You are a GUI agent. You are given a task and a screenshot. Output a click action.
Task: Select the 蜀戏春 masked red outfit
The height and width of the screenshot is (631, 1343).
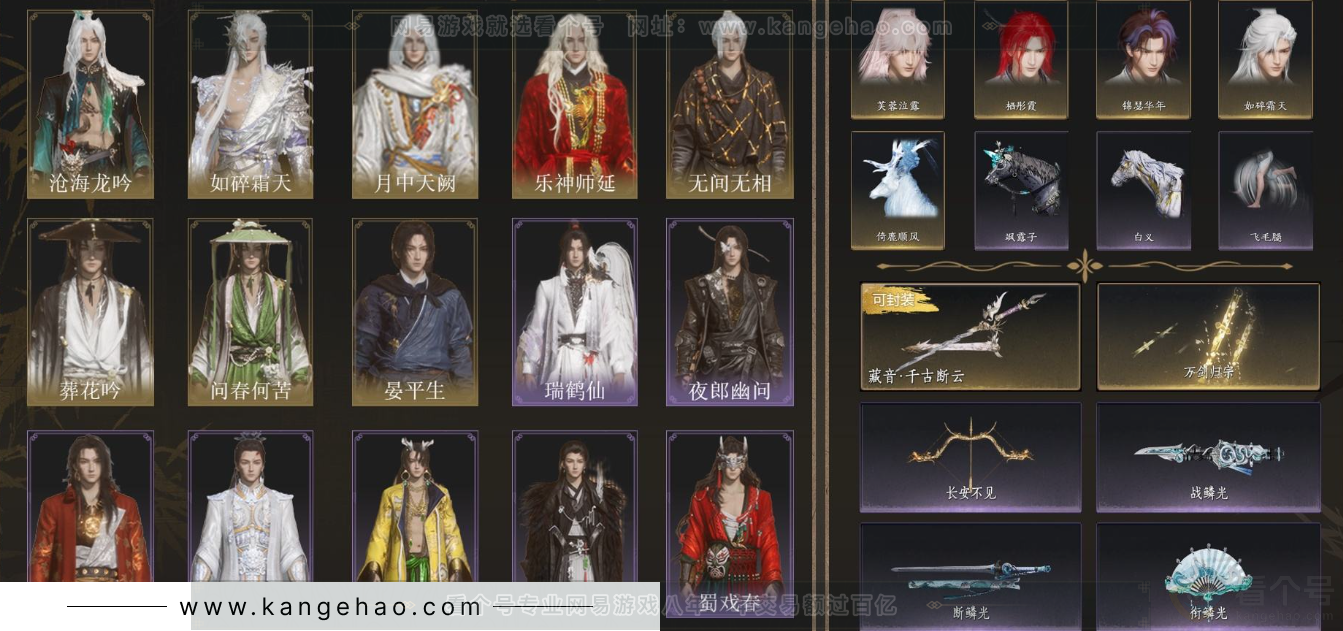point(730,520)
